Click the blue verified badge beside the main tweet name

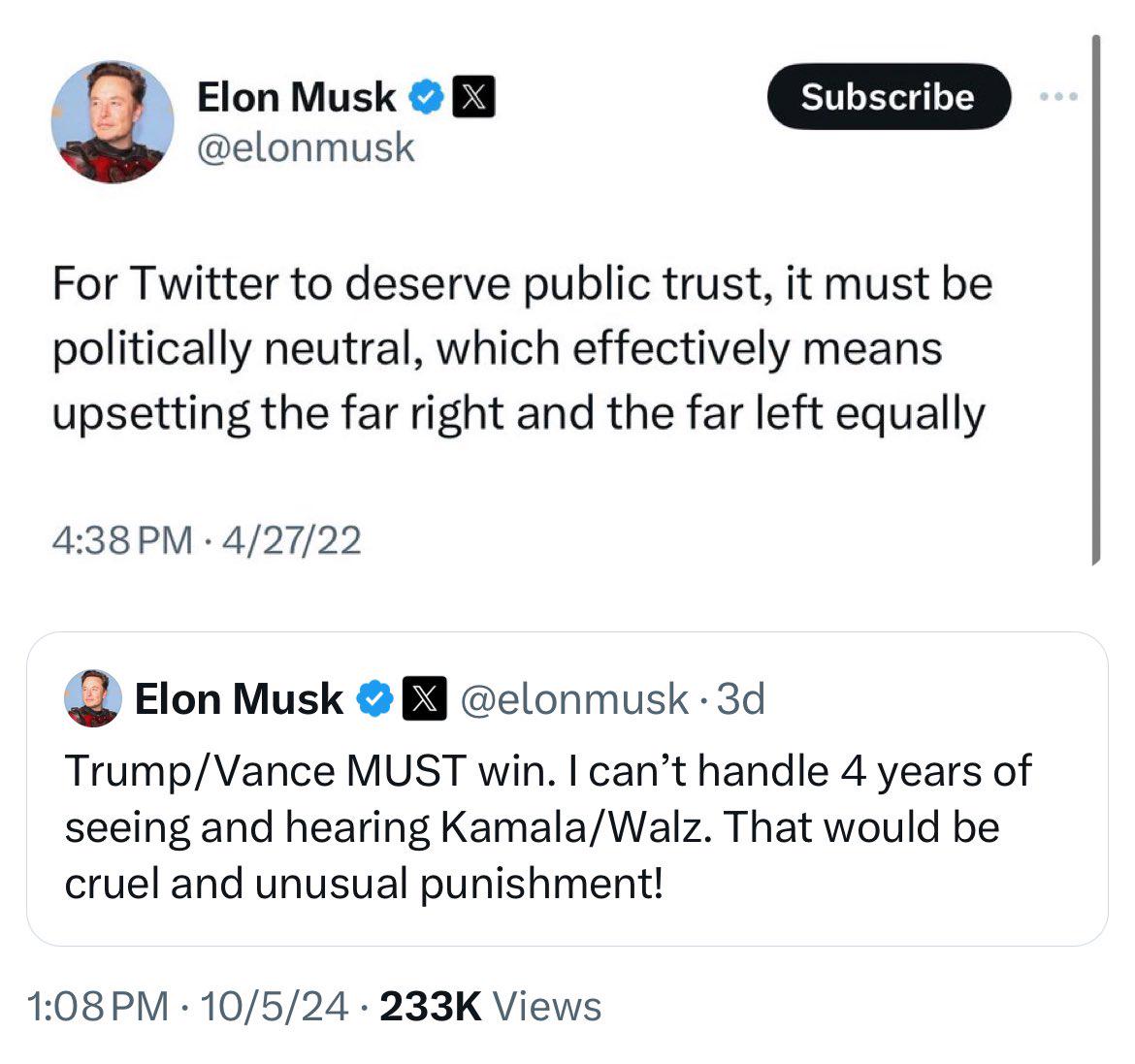[x=428, y=97]
